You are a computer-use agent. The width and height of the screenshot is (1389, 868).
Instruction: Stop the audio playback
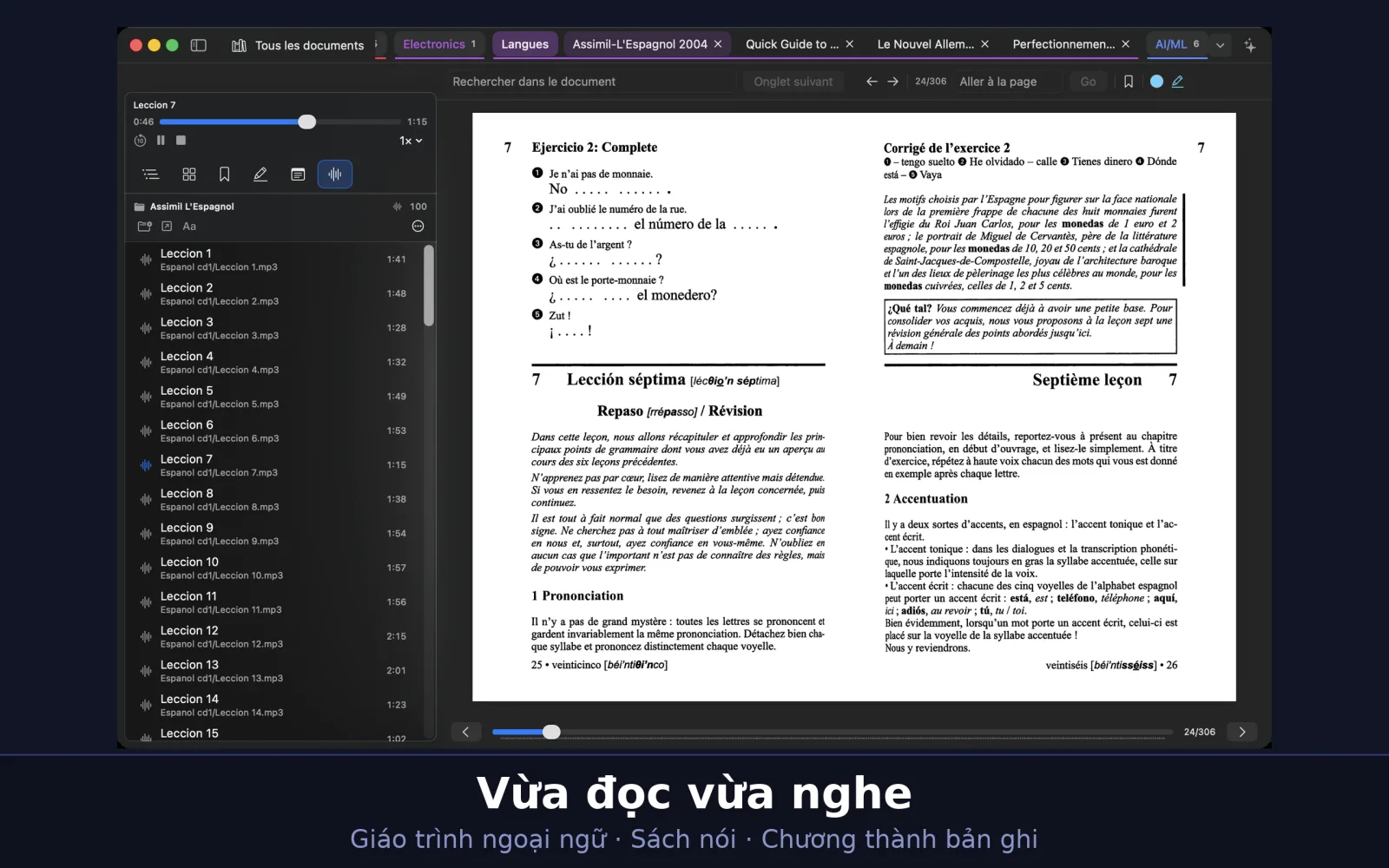click(181, 141)
